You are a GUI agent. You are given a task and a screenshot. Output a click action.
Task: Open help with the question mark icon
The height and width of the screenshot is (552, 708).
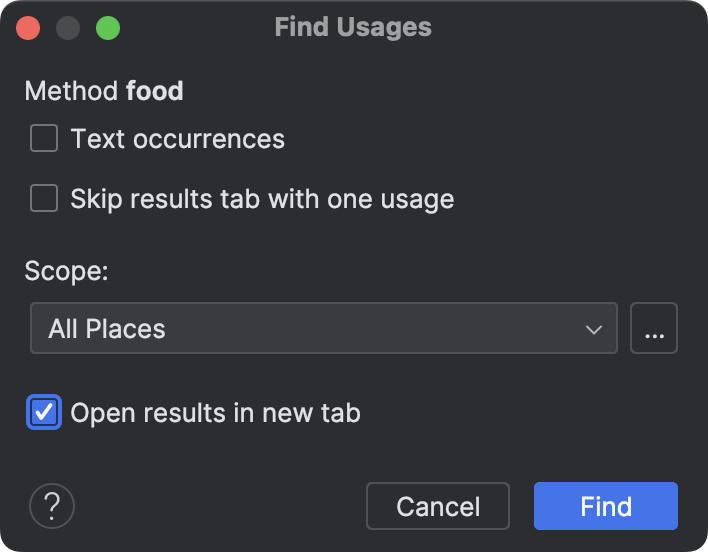53,506
